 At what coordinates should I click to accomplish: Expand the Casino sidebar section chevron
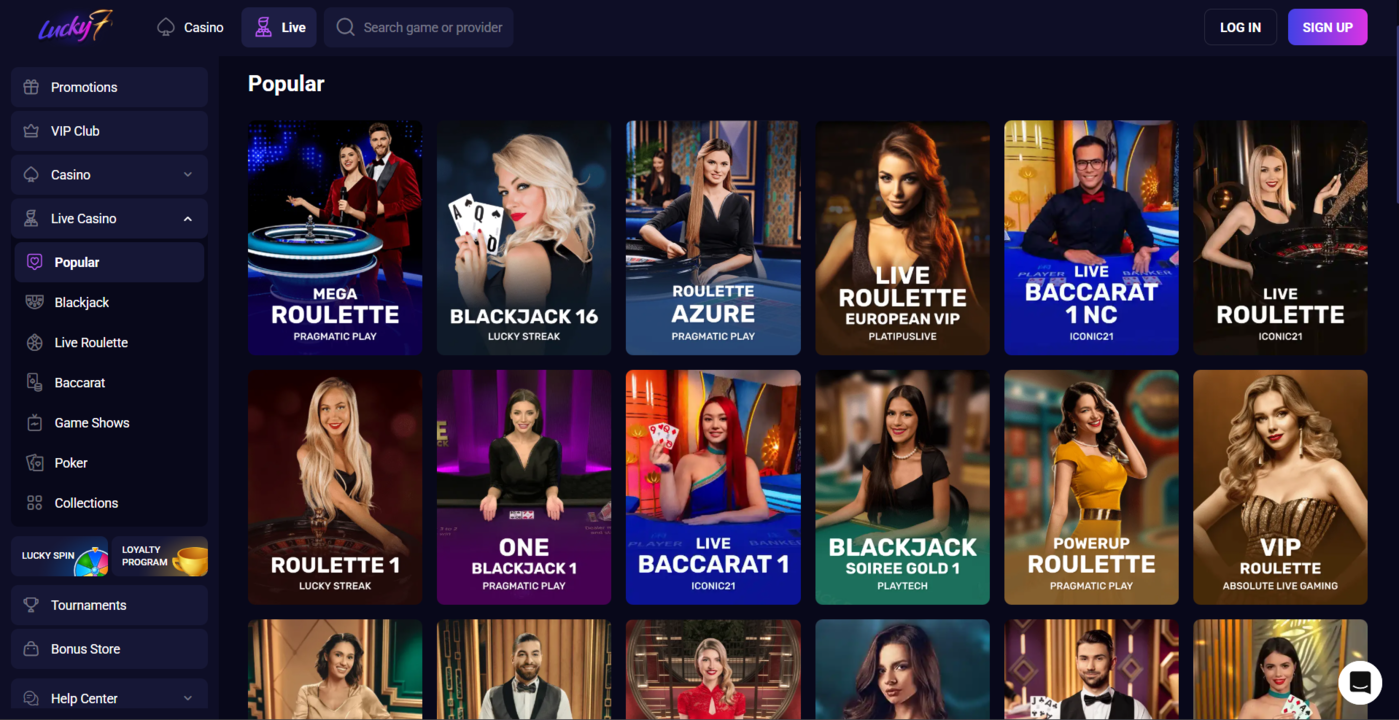coord(188,175)
